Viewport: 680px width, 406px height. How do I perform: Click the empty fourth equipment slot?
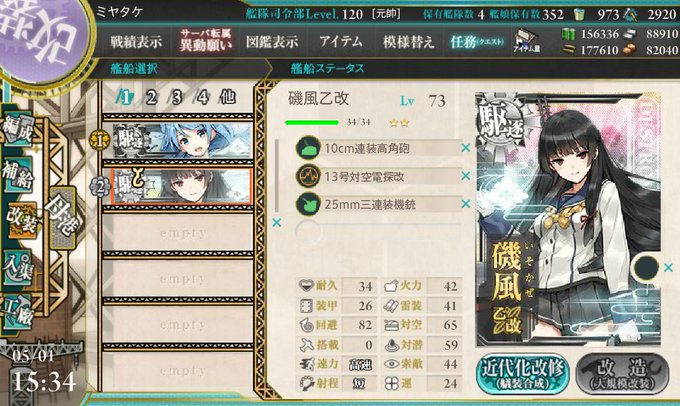[x=378, y=232]
